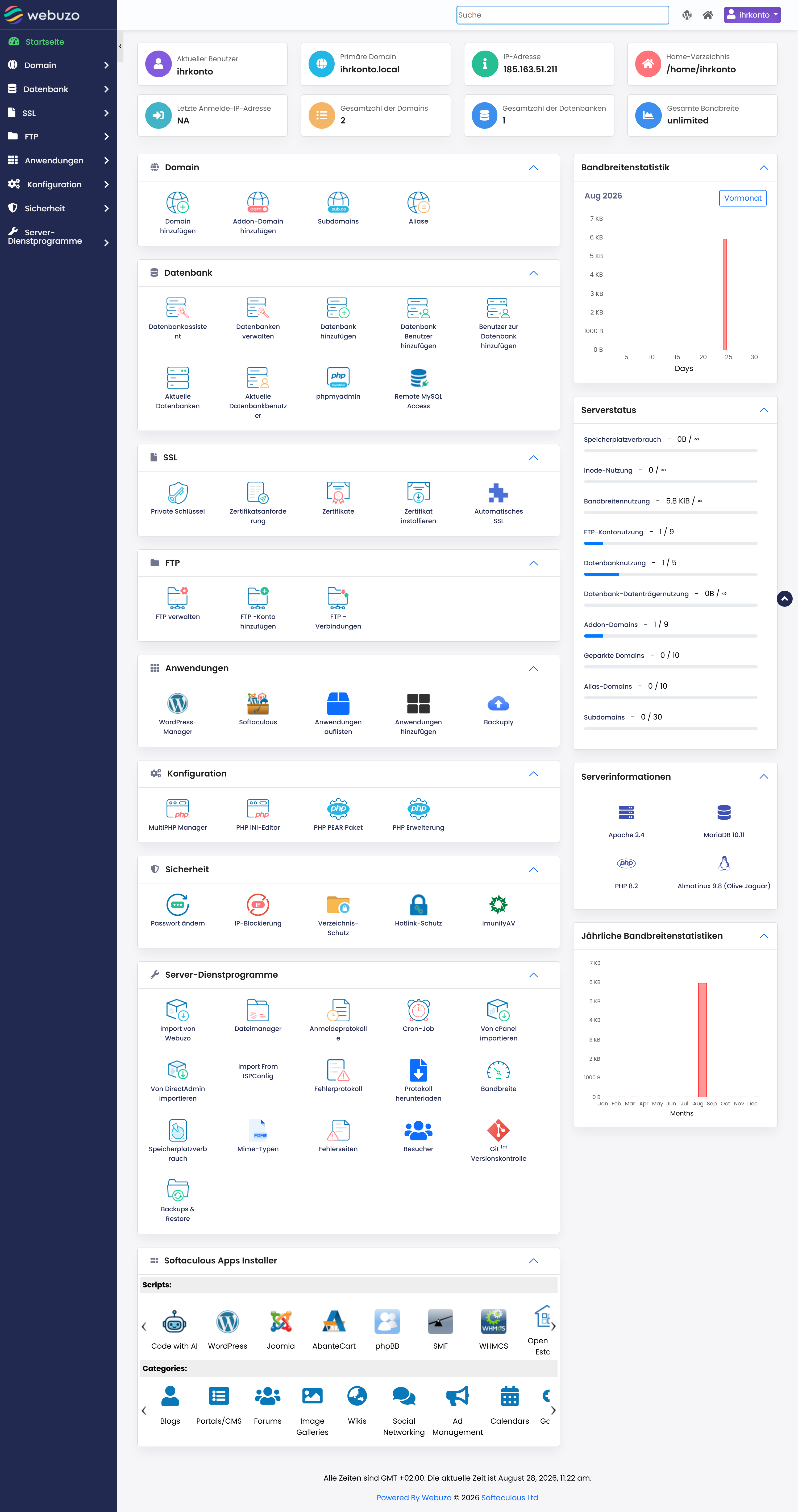The width and height of the screenshot is (798, 1512).
Task: Open Joomla in Softaculous scripts
Action: [x=280, y=1322]
